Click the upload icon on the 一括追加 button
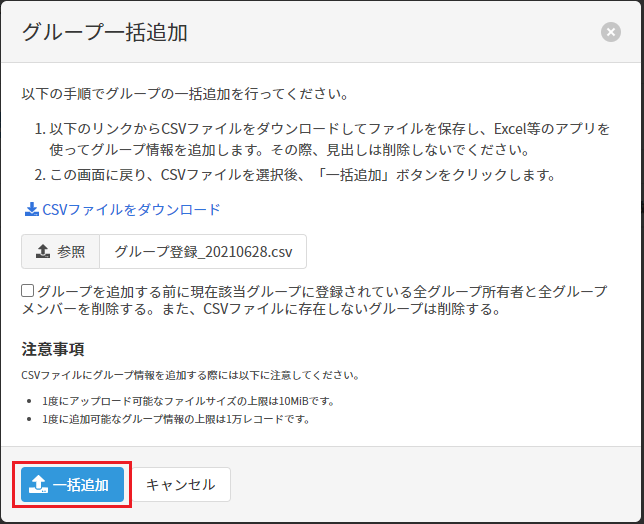The image size is (644, 524). (38, 485)
